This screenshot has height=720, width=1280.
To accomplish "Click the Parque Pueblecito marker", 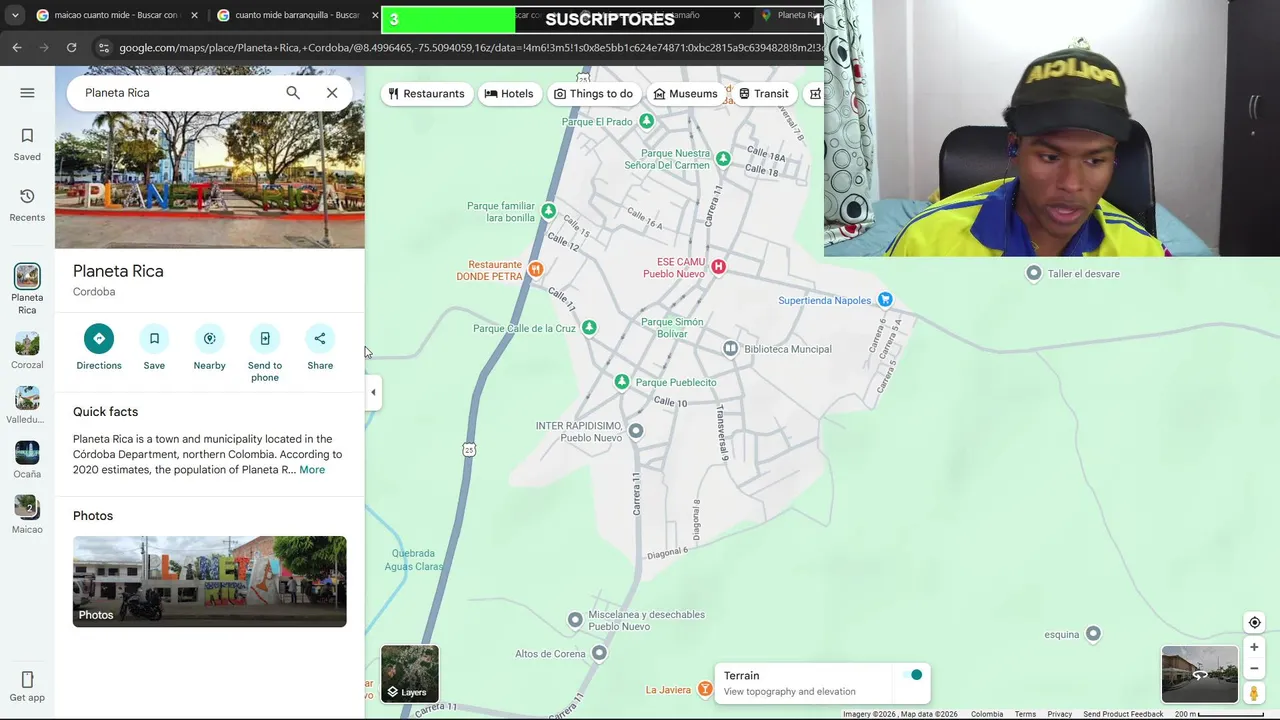I will [x=622, y=382].
